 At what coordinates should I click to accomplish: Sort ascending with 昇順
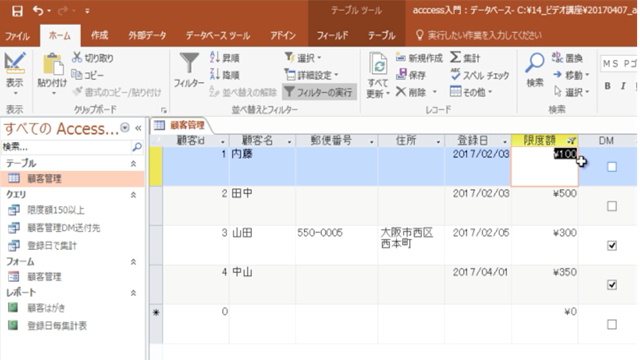click(225, 58)
